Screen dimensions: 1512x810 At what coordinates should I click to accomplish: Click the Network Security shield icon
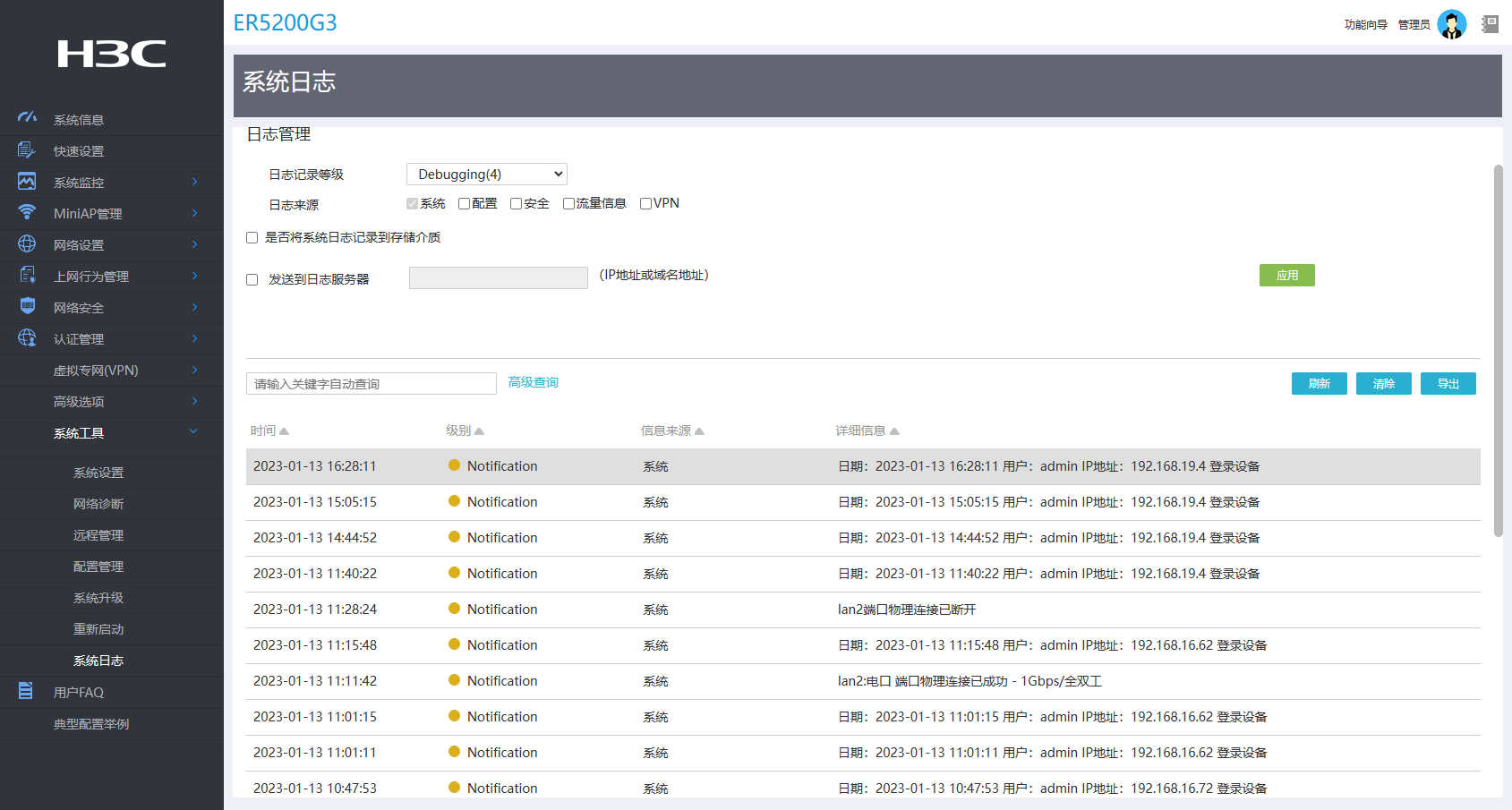(x=27, y=306)
